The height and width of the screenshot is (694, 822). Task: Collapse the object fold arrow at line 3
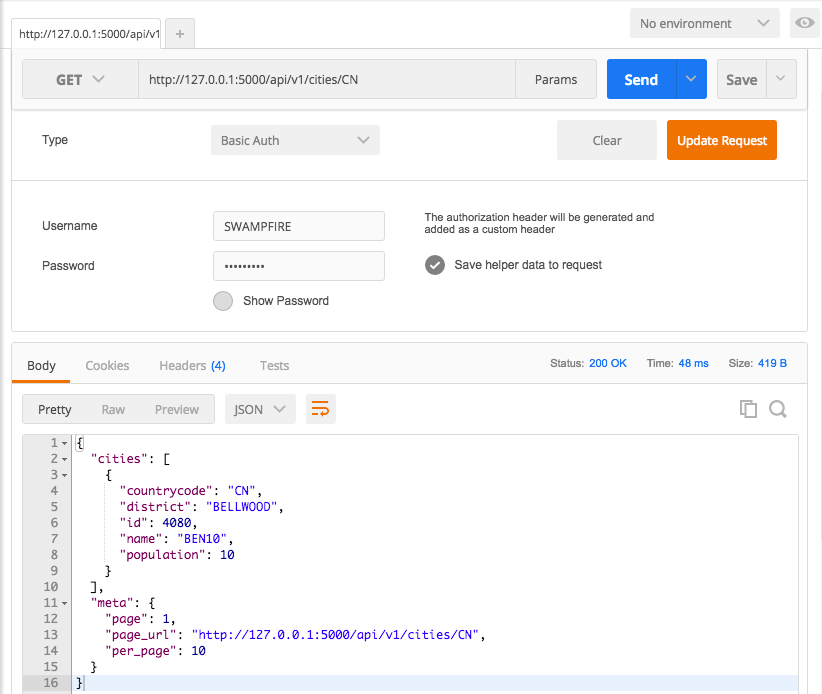pos(64,475)
